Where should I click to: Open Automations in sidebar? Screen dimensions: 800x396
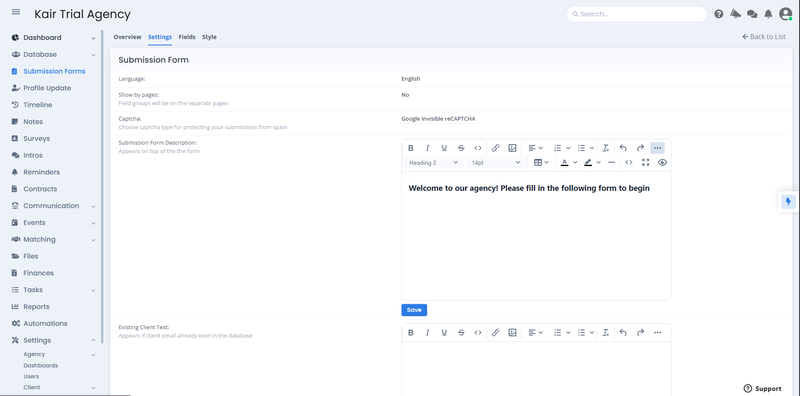point(45,324)
